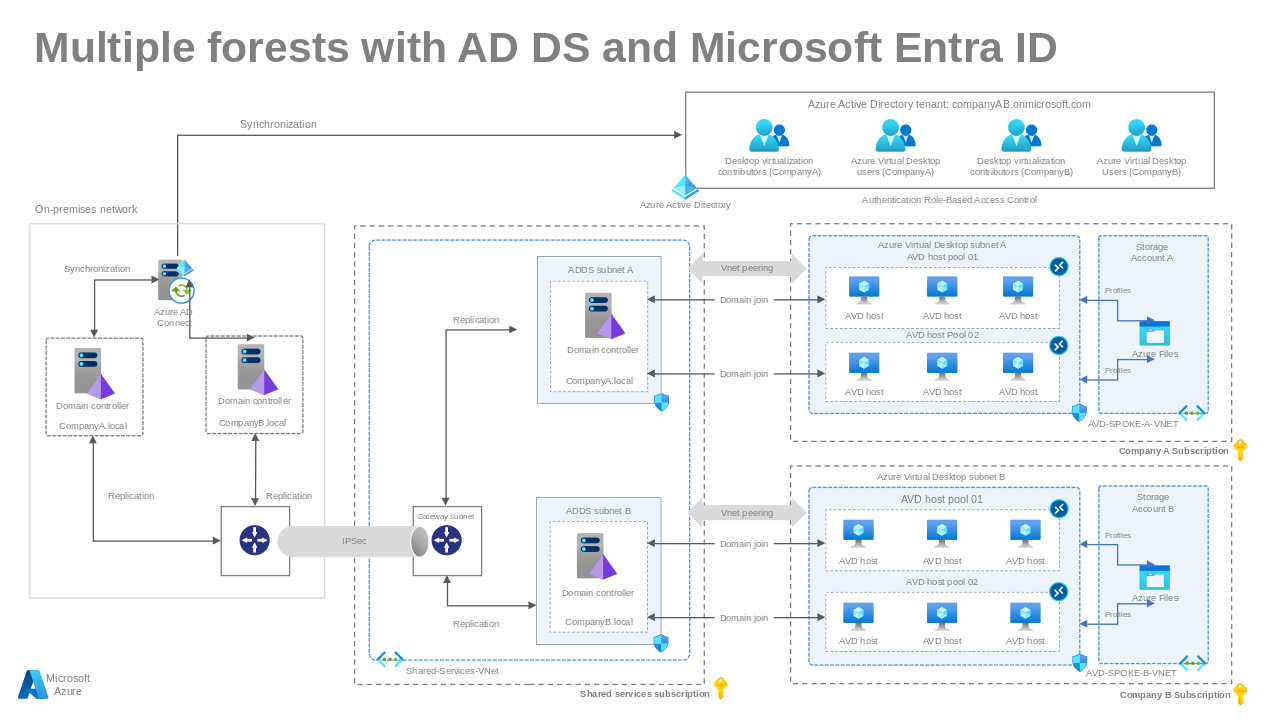The image size is (1280, 720).
Task: Click the 'AVD-SPOKE-B-VNET' text label
Action: pos(1131,673)
